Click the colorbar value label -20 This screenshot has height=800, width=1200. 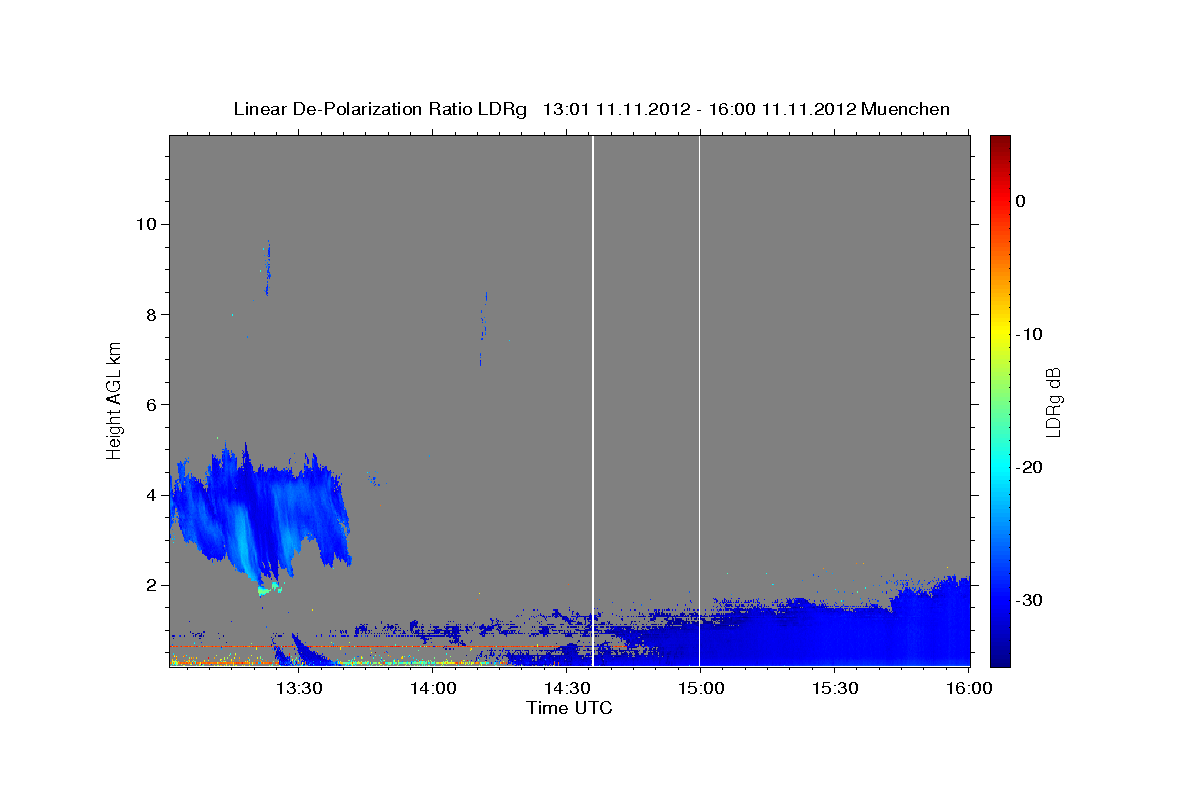point(1029,467)
